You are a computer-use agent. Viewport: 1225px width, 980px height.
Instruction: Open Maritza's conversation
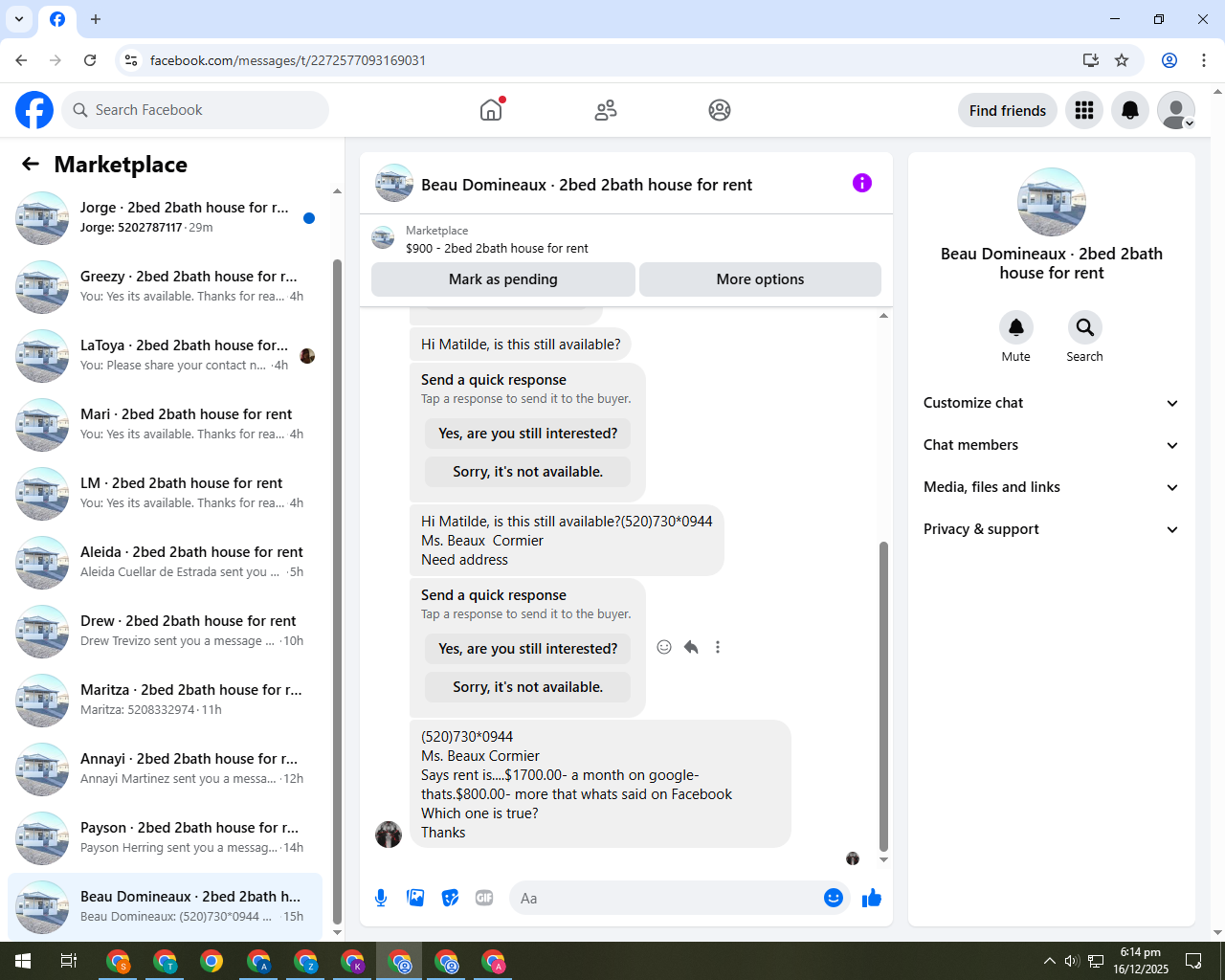pyautogui.click(x=165, y=700)
